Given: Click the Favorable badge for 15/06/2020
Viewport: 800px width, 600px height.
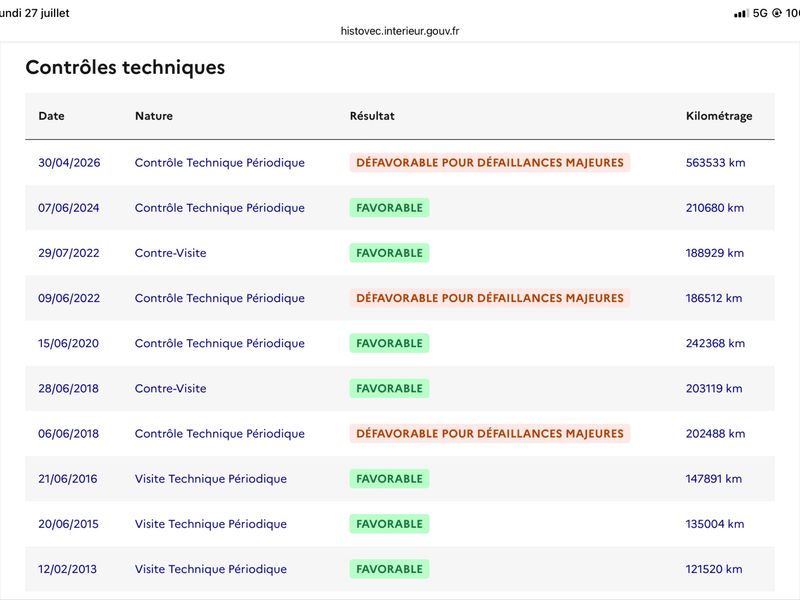Looking at the screenshot, I should [389, 343].
